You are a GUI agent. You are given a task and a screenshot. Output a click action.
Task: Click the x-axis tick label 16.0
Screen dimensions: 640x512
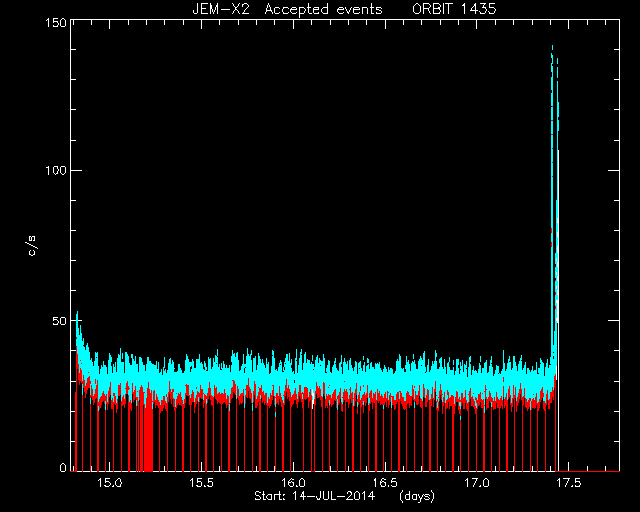[293, 483]
